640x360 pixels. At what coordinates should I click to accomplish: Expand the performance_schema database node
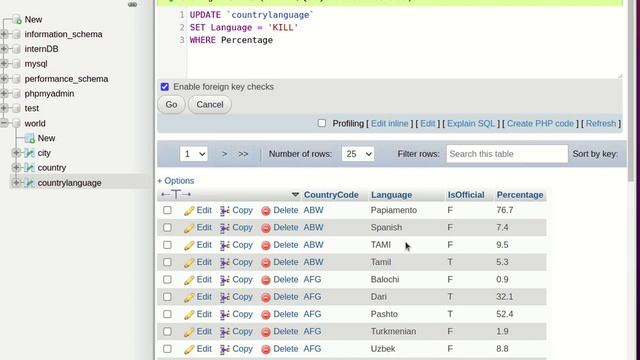[4, 79]
